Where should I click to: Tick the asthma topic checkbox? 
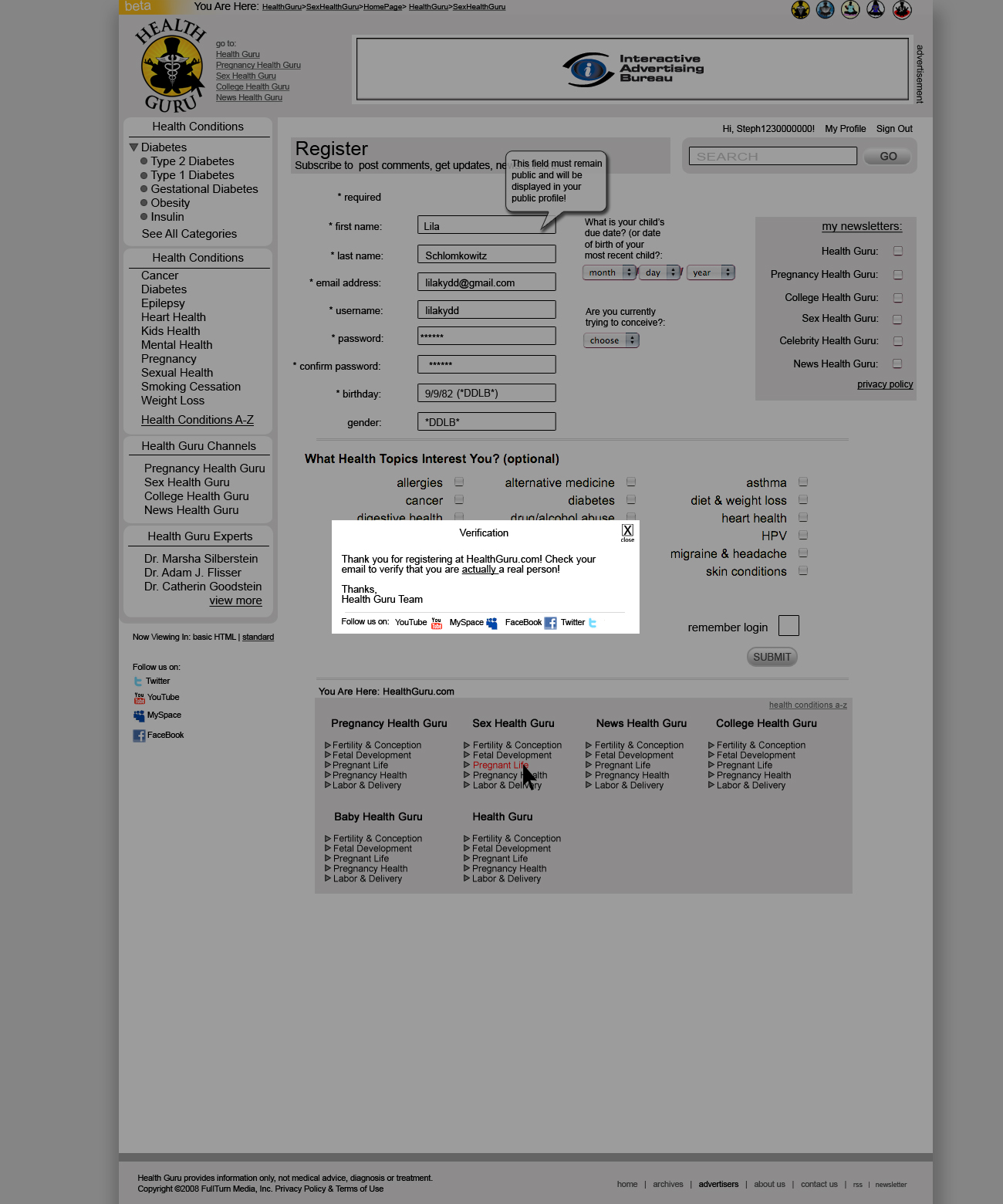[x=803, y=482]
